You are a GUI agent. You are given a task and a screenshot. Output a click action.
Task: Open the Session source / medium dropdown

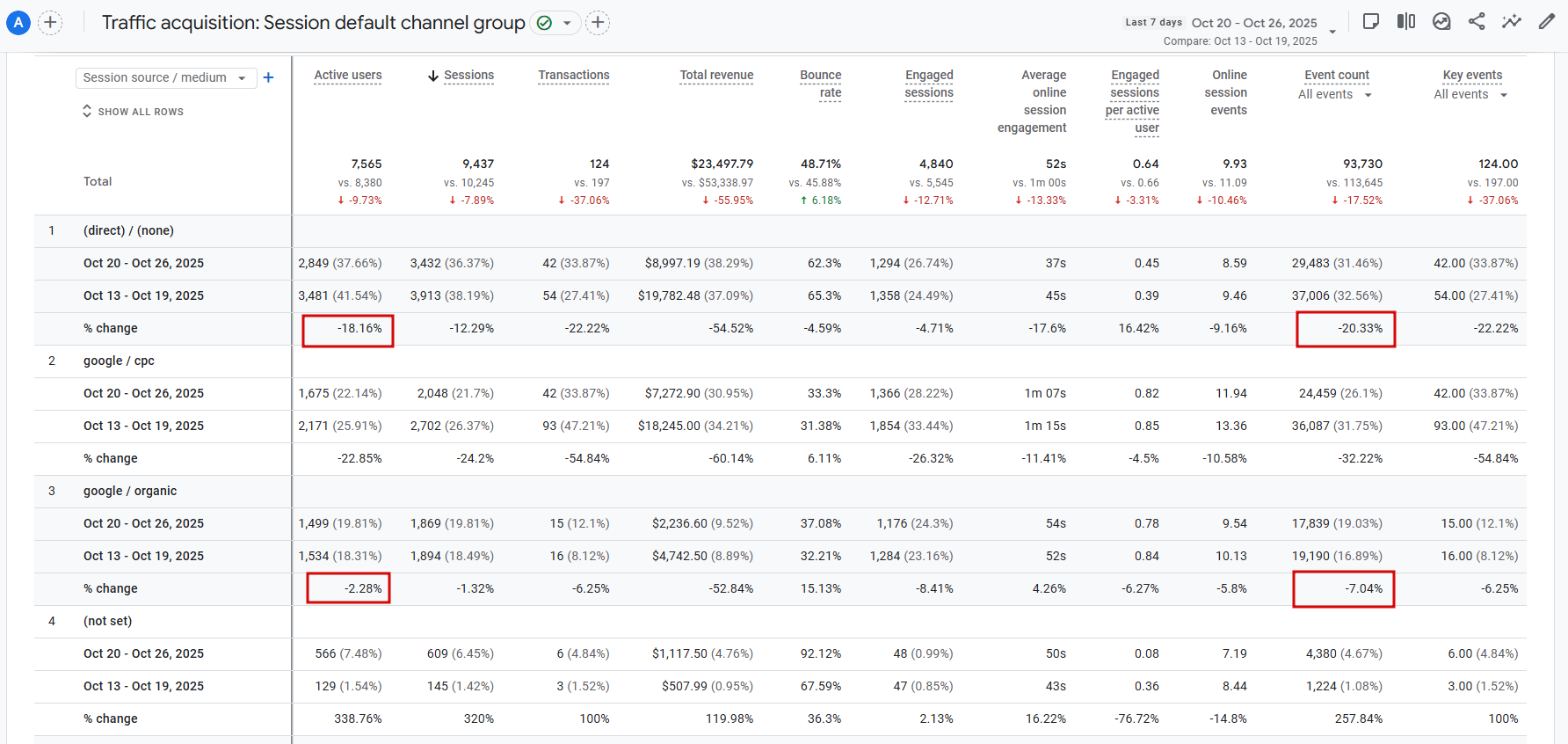point(165,77)
